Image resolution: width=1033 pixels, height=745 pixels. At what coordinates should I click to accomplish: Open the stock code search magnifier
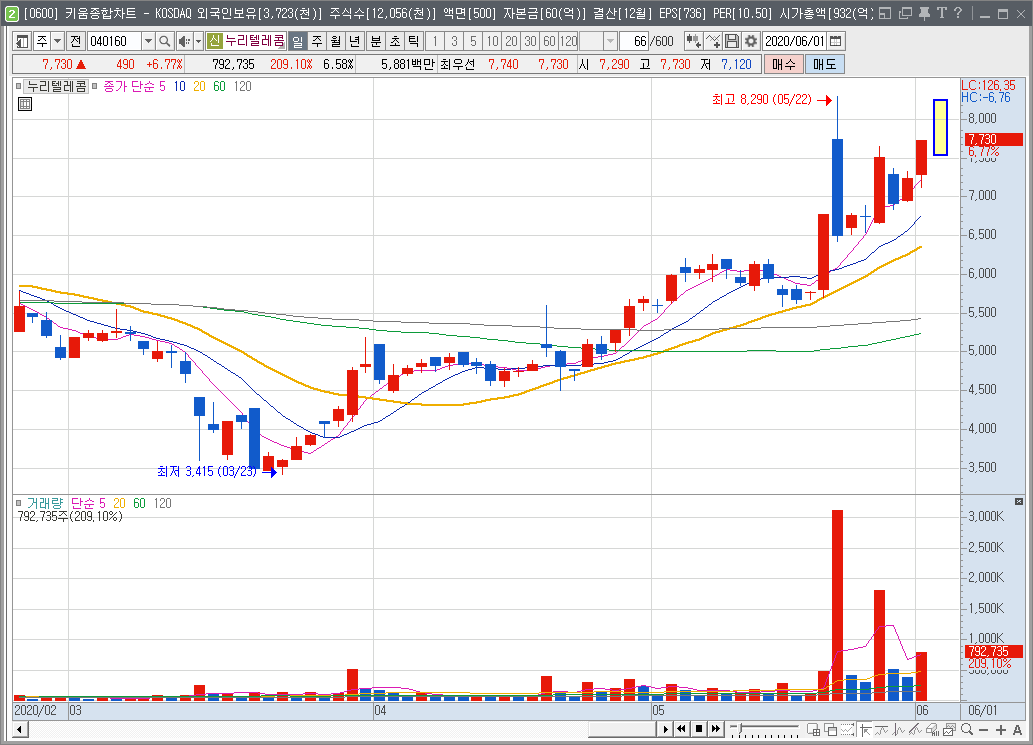click(x=165, y=41)
